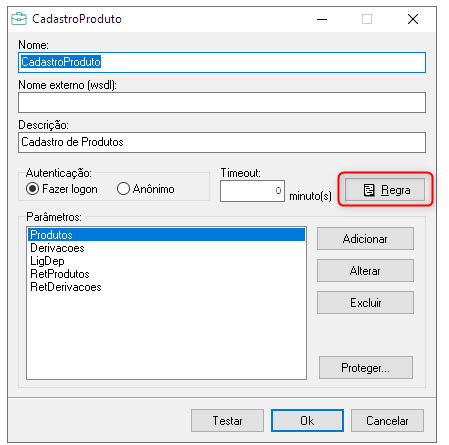Click the briefcase icon in title bar

coord(19,19)
